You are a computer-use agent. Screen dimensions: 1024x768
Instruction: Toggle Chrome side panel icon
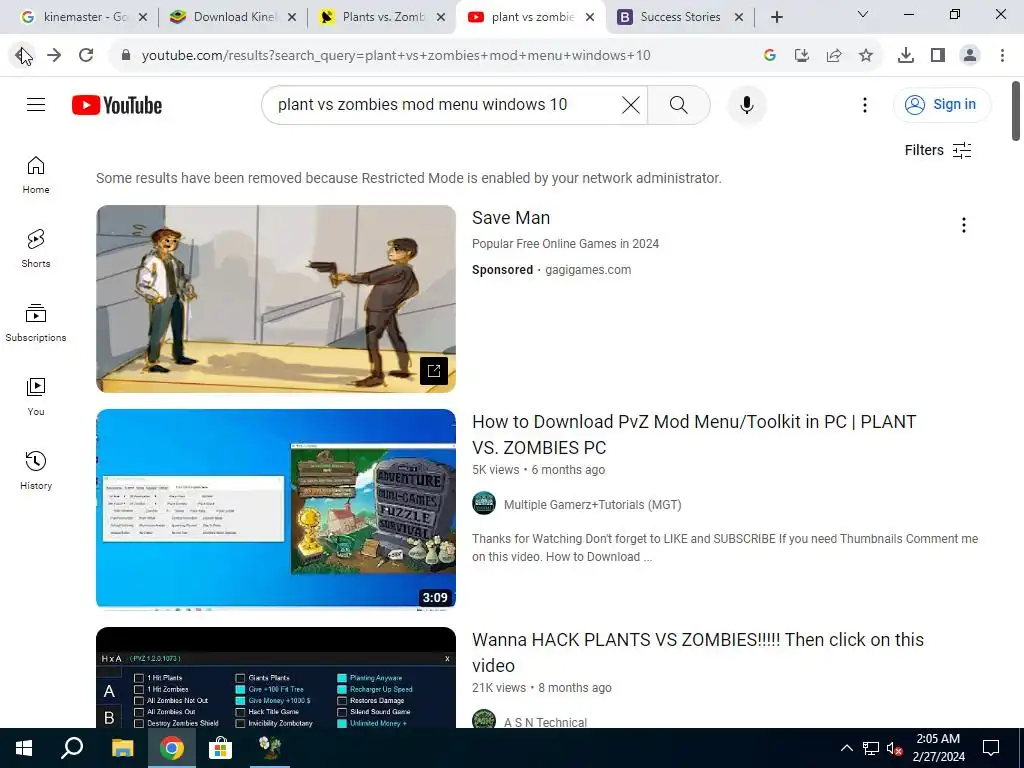click(938, 56)
